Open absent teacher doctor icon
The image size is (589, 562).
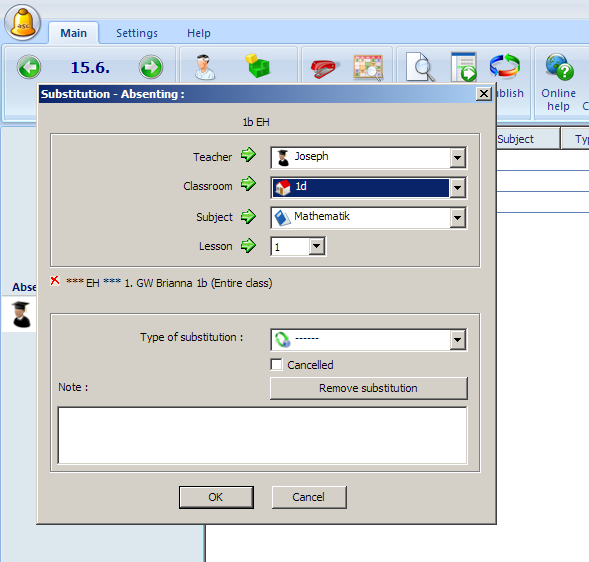[x=205, y=67]
